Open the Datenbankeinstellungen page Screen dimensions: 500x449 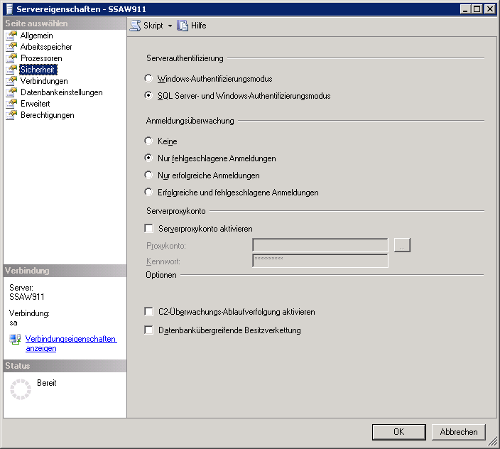coord(61,92)
